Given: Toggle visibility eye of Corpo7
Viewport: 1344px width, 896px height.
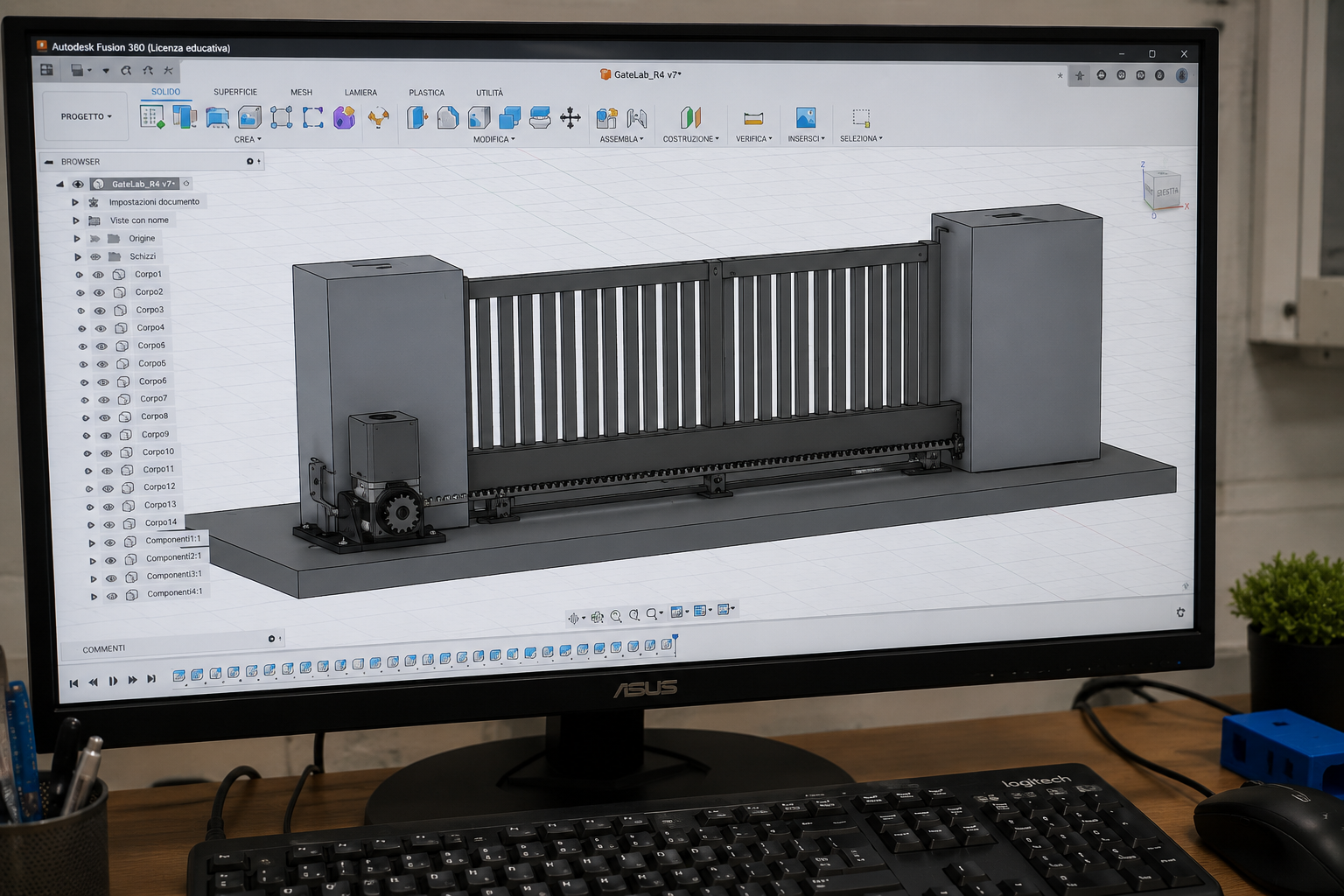Looking at the screenshot, I should pos(104,400).
